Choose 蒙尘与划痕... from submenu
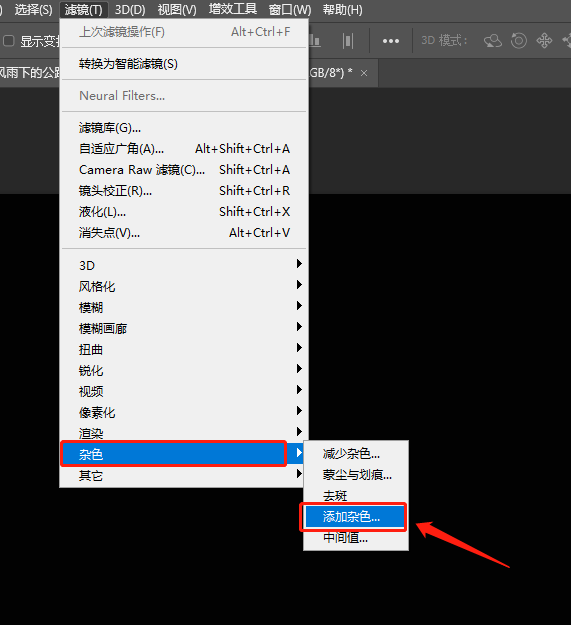The image size is (571, 625). (x=356, y=475)
